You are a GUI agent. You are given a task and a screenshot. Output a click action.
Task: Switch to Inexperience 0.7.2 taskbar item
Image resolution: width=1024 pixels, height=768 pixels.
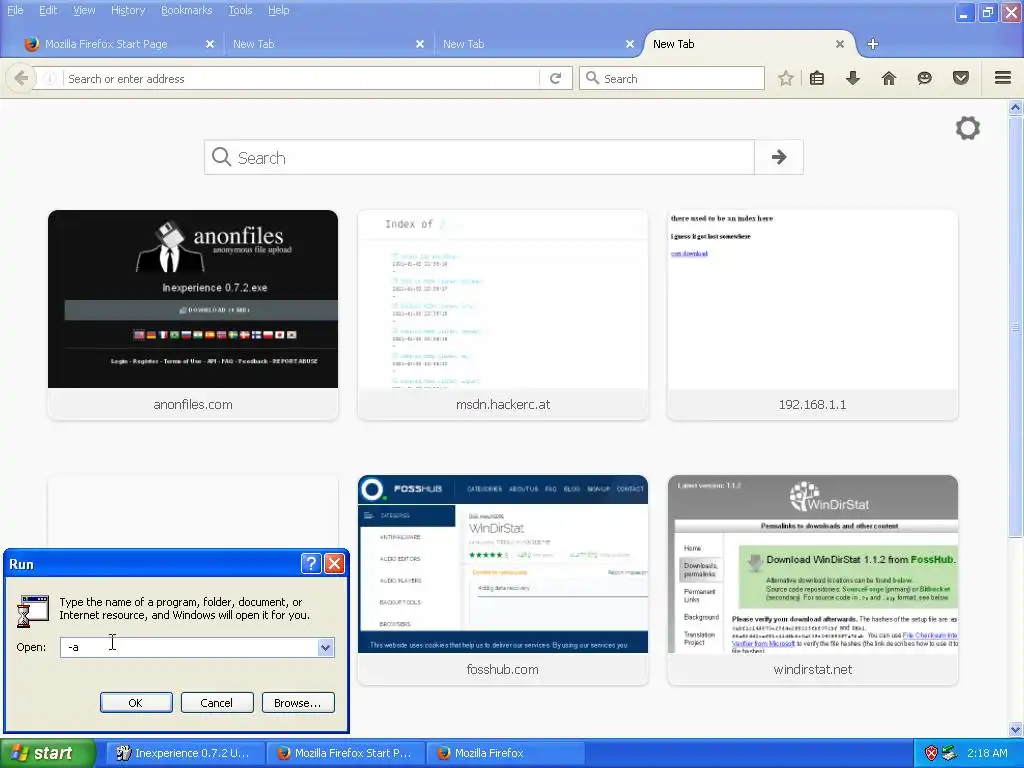click(184, 753)
